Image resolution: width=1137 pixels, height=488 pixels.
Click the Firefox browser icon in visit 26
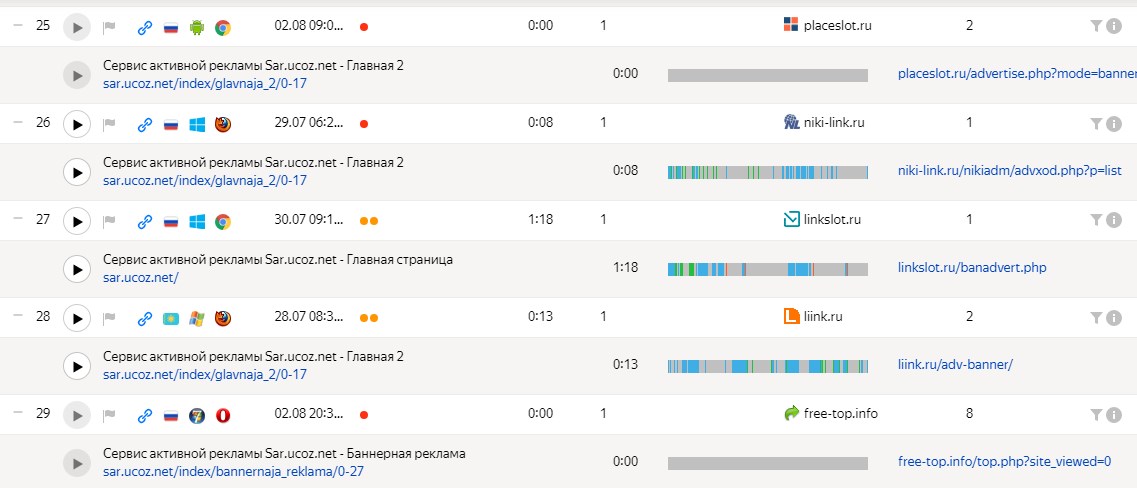(x=223, y=125)
